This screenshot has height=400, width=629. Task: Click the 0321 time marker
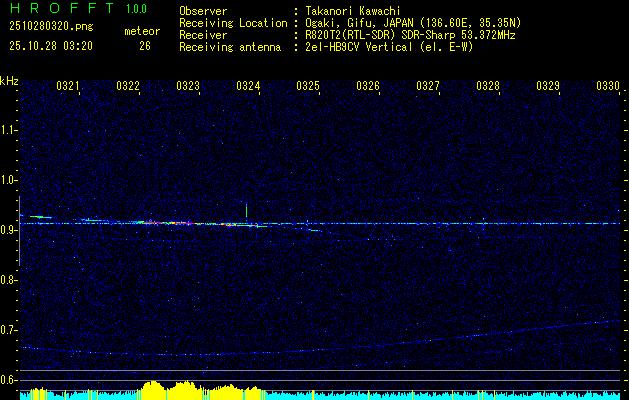pyautogui.click(x=68, y=86)
